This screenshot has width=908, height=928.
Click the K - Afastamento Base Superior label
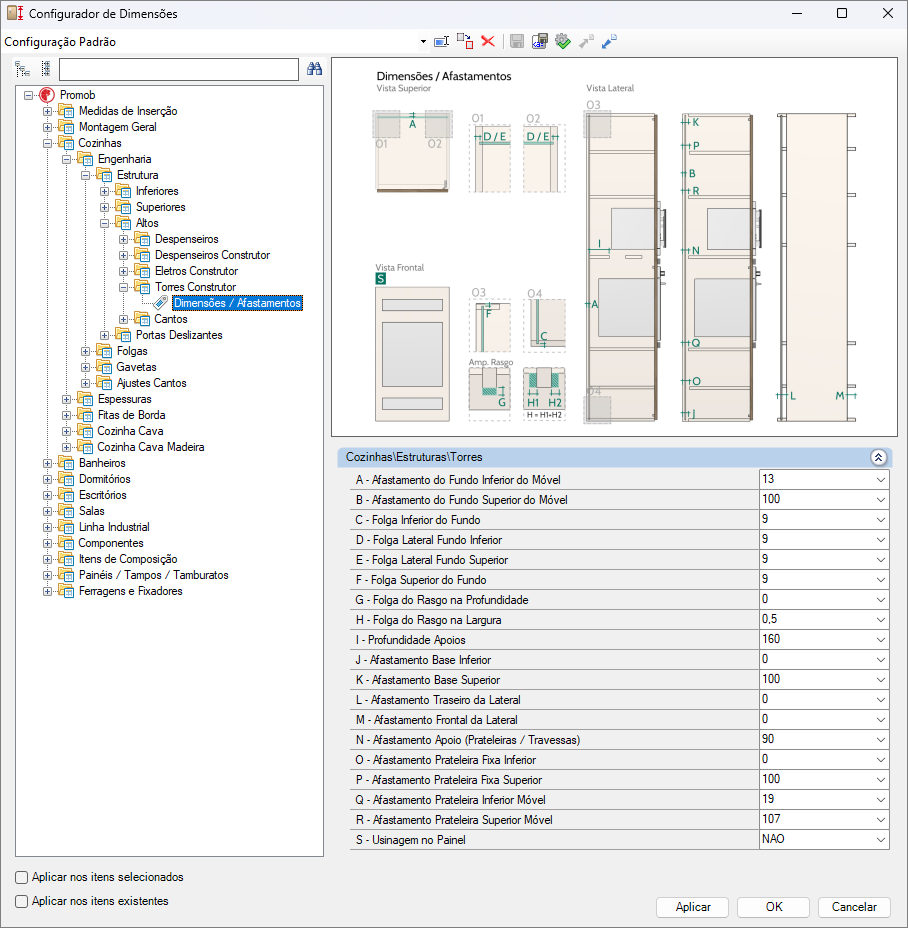[428, 679]
